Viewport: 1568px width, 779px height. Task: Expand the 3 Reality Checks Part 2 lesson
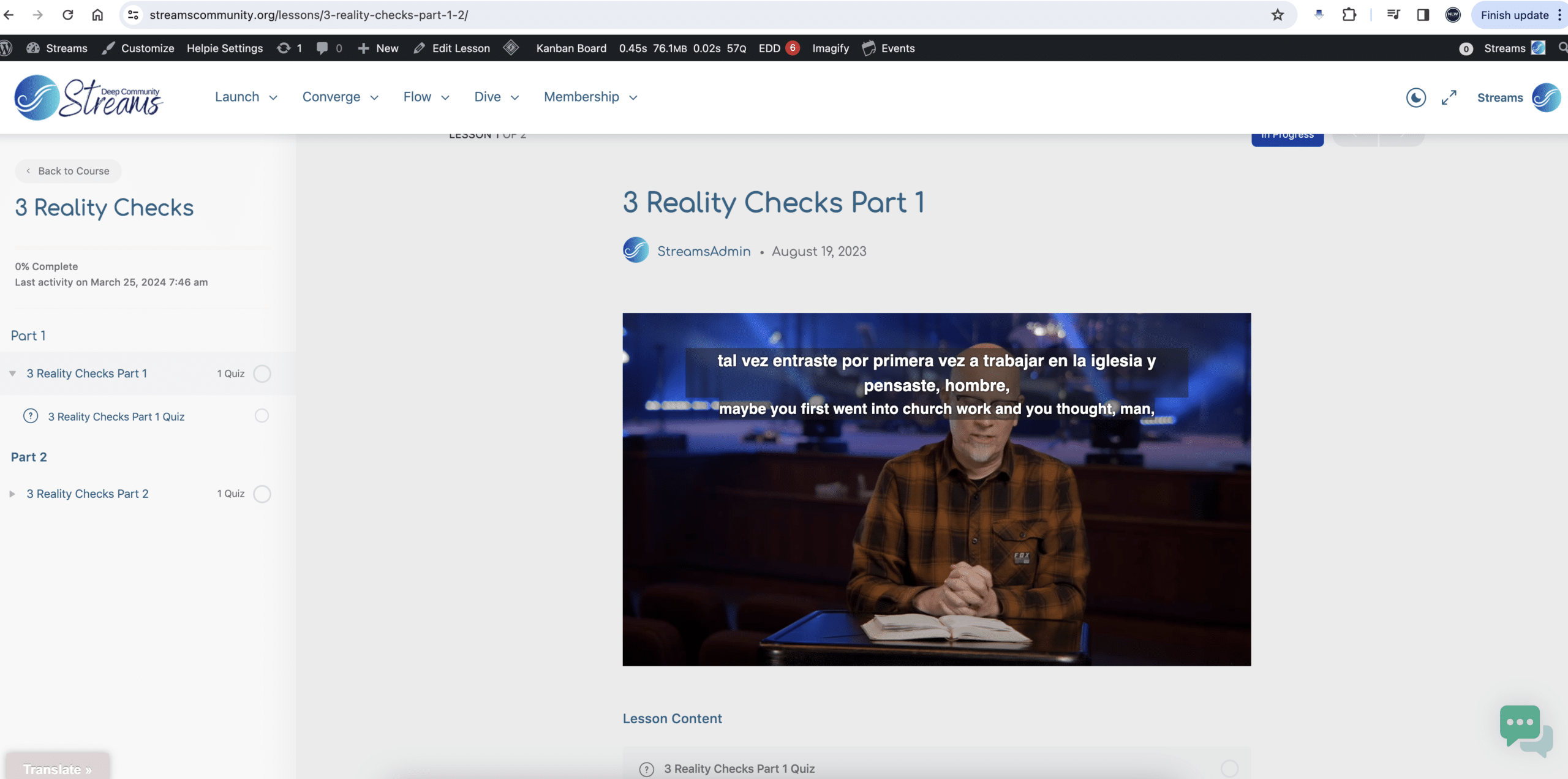coord(12,494)
